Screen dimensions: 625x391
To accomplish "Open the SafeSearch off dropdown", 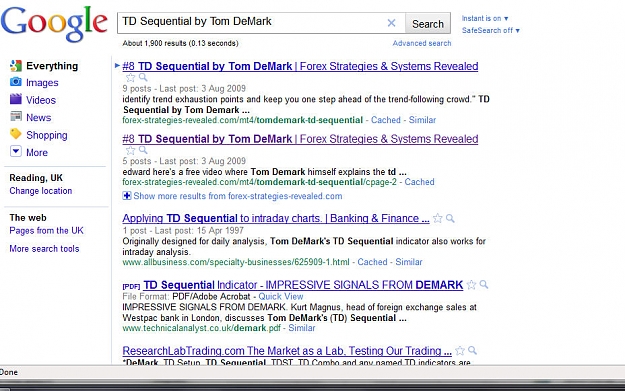I will pos(491,30).
